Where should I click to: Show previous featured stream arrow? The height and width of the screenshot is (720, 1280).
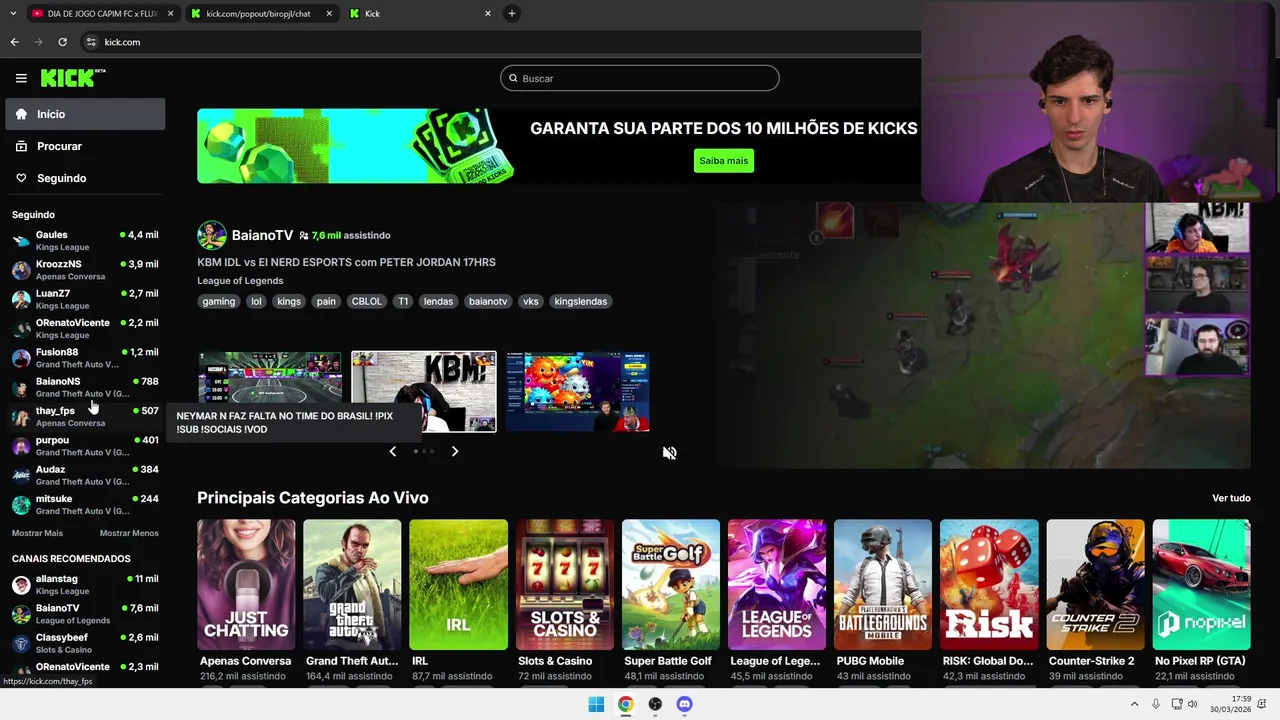(392, 451)
